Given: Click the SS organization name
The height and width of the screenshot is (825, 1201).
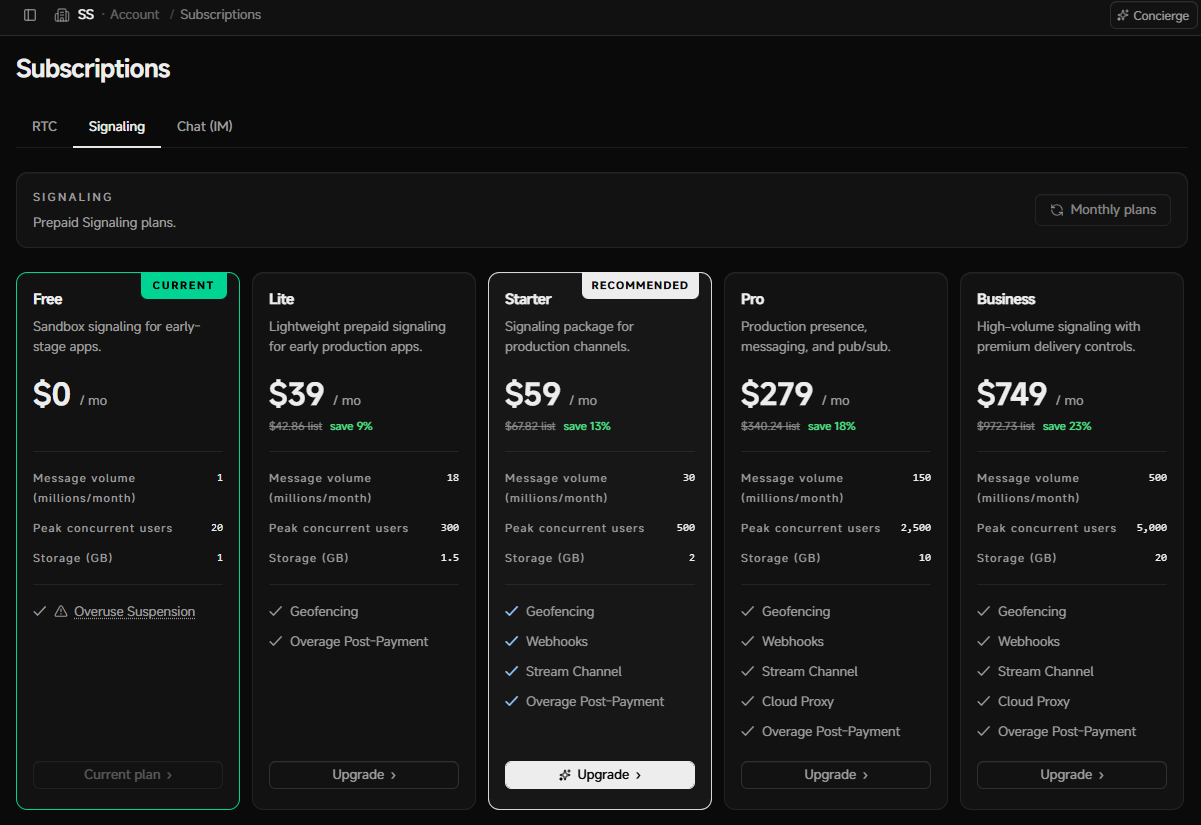Looking at the screenshot, I should pos(86,15).
